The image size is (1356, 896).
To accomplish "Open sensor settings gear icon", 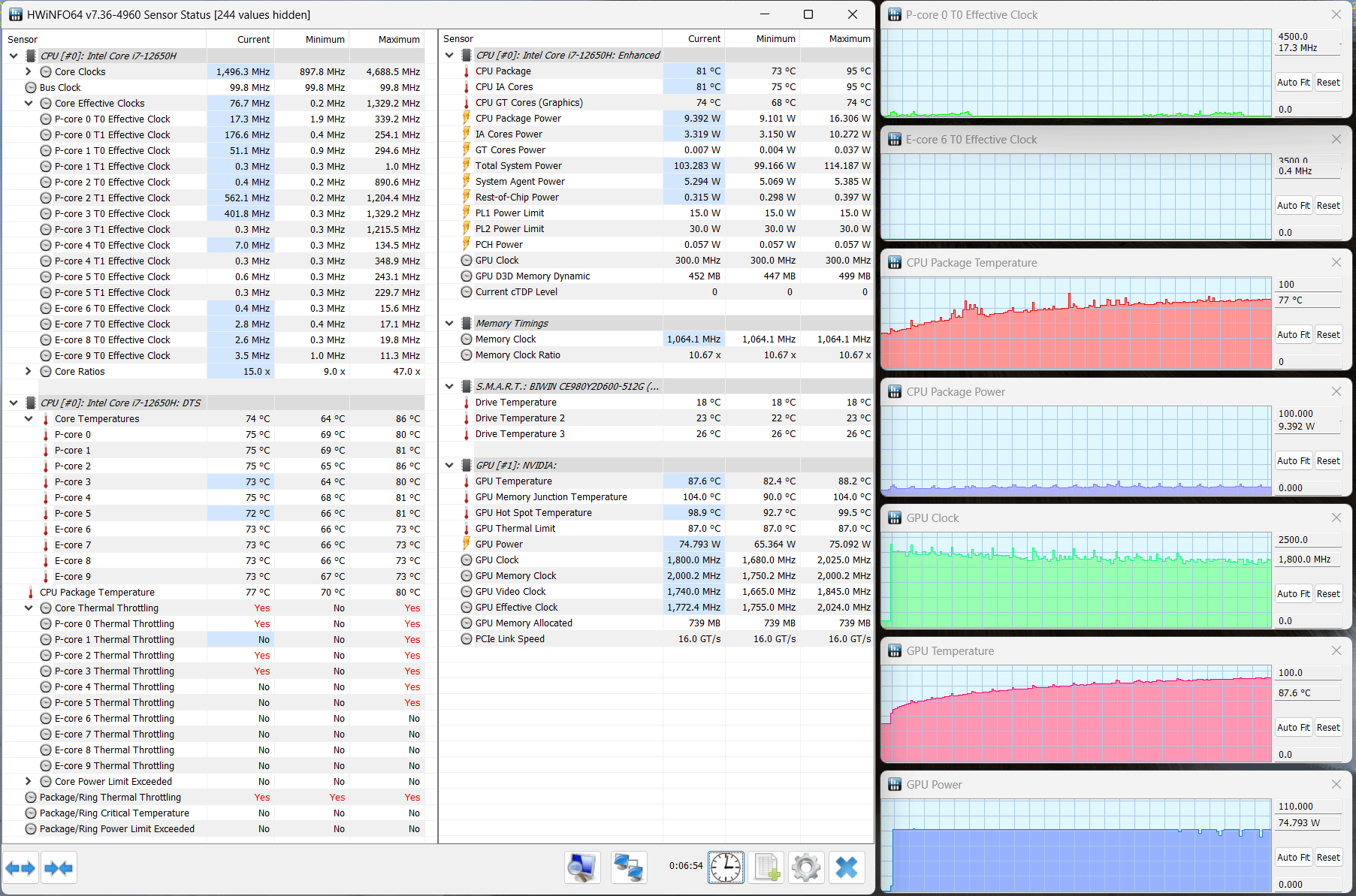I will coord(806,867).
